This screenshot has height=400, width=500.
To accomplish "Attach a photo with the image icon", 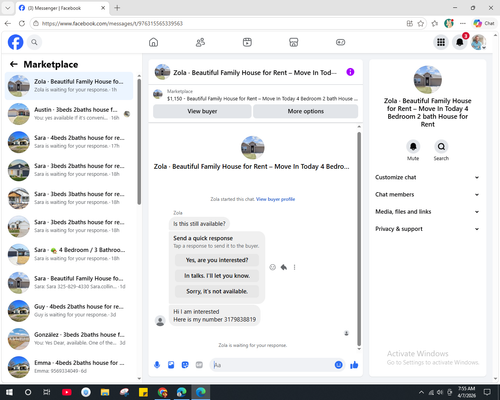I will point(171,365).
